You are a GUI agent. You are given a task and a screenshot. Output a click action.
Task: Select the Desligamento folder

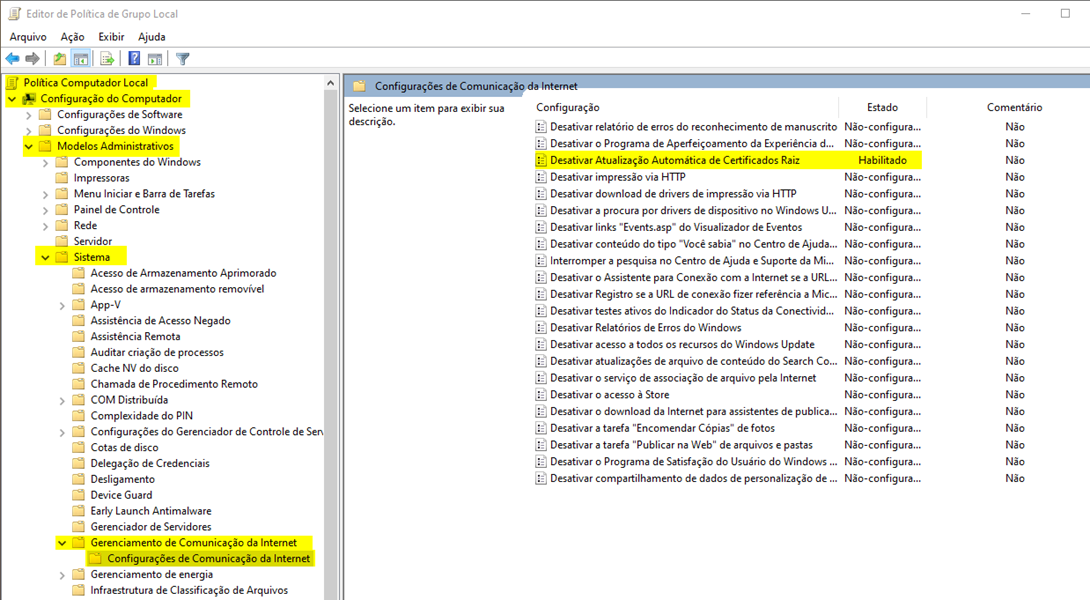[122, 479]
